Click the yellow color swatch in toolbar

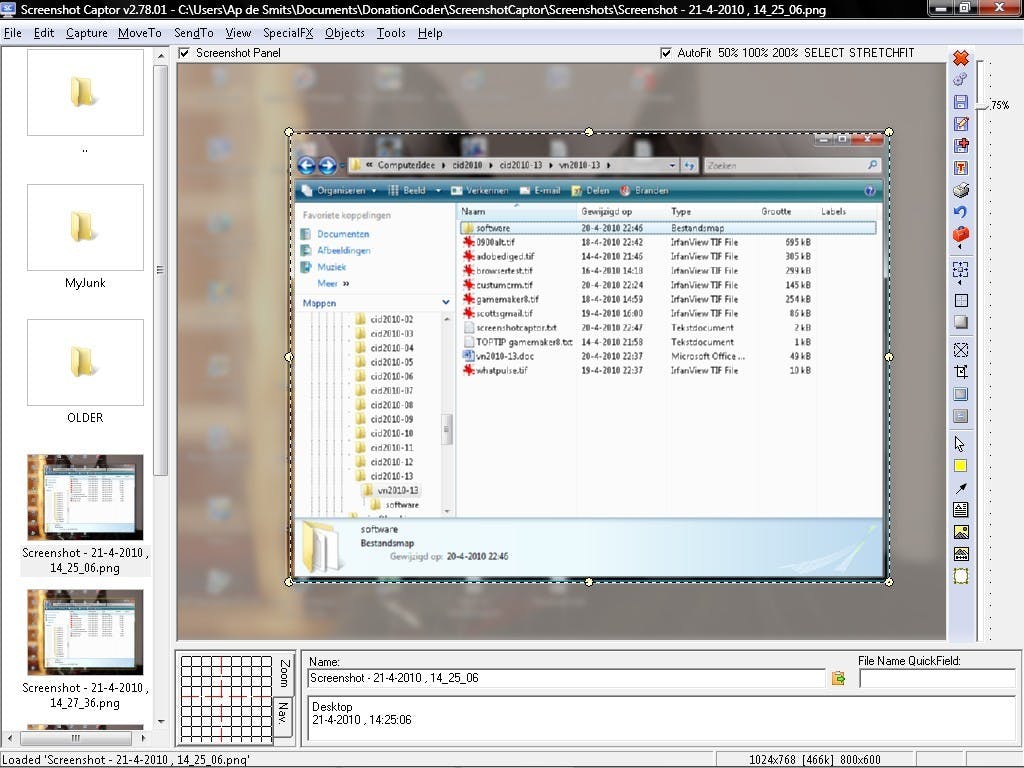click(961, 466)
